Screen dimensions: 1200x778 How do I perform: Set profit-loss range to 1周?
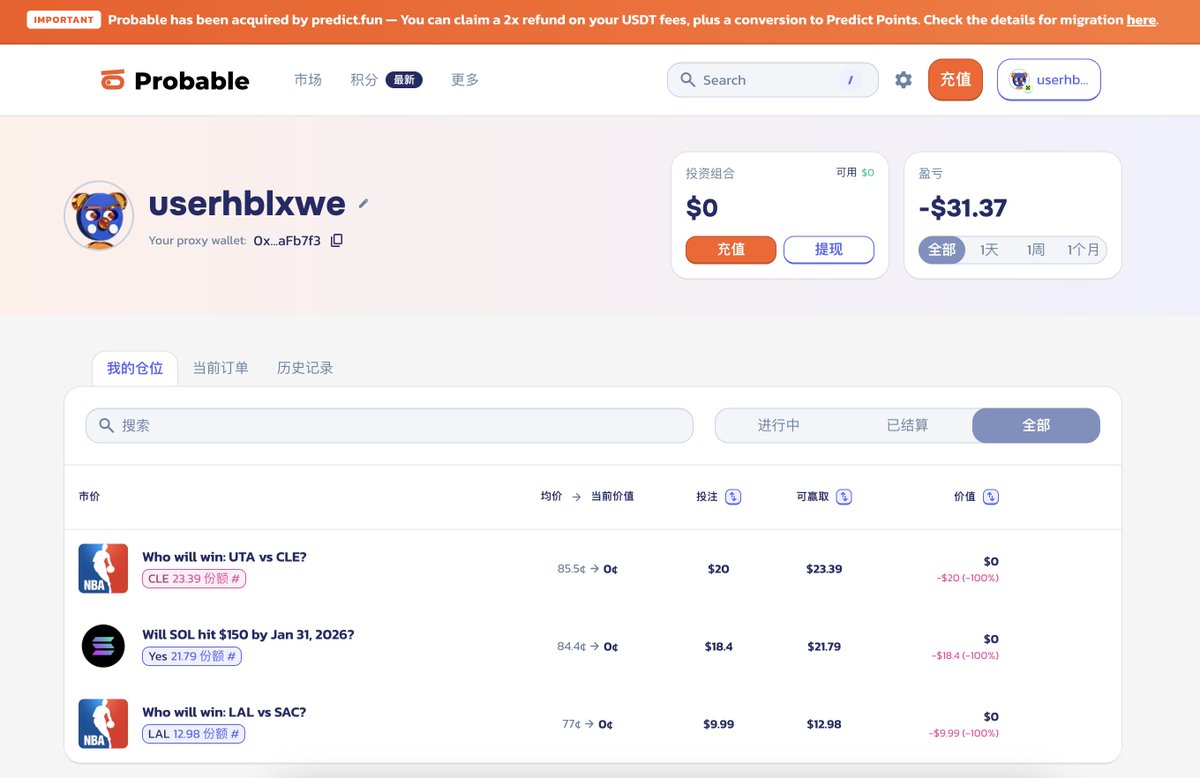pyautogui.click(x=1035, y=249)
